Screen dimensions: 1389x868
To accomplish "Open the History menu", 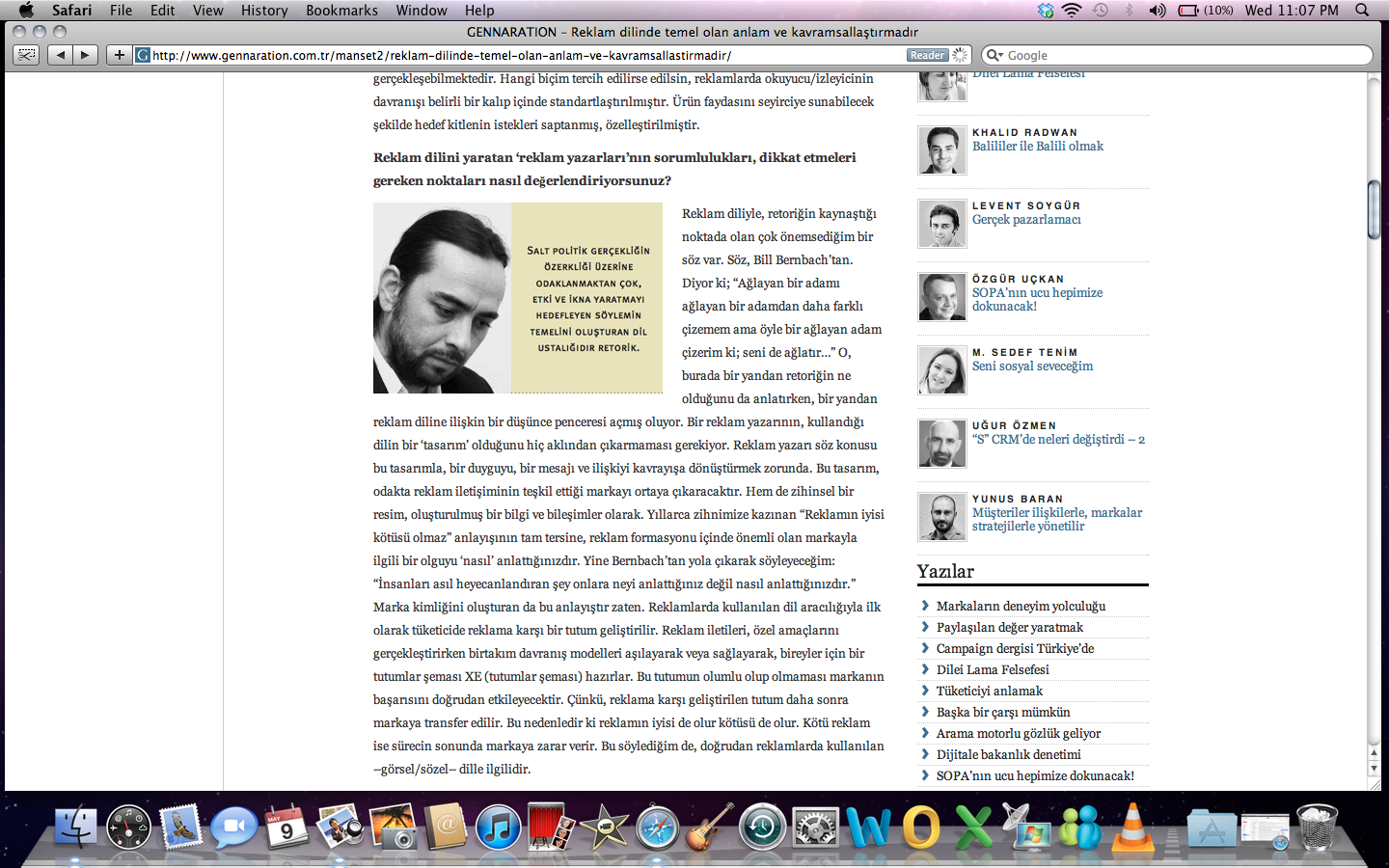I will tap(264, 10).
